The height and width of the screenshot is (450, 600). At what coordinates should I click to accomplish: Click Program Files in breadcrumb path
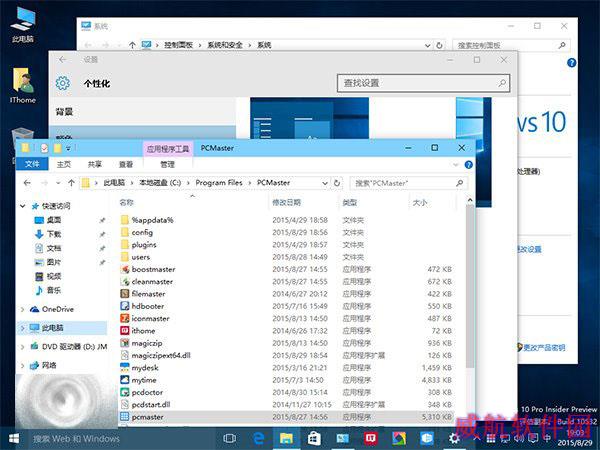219,183
